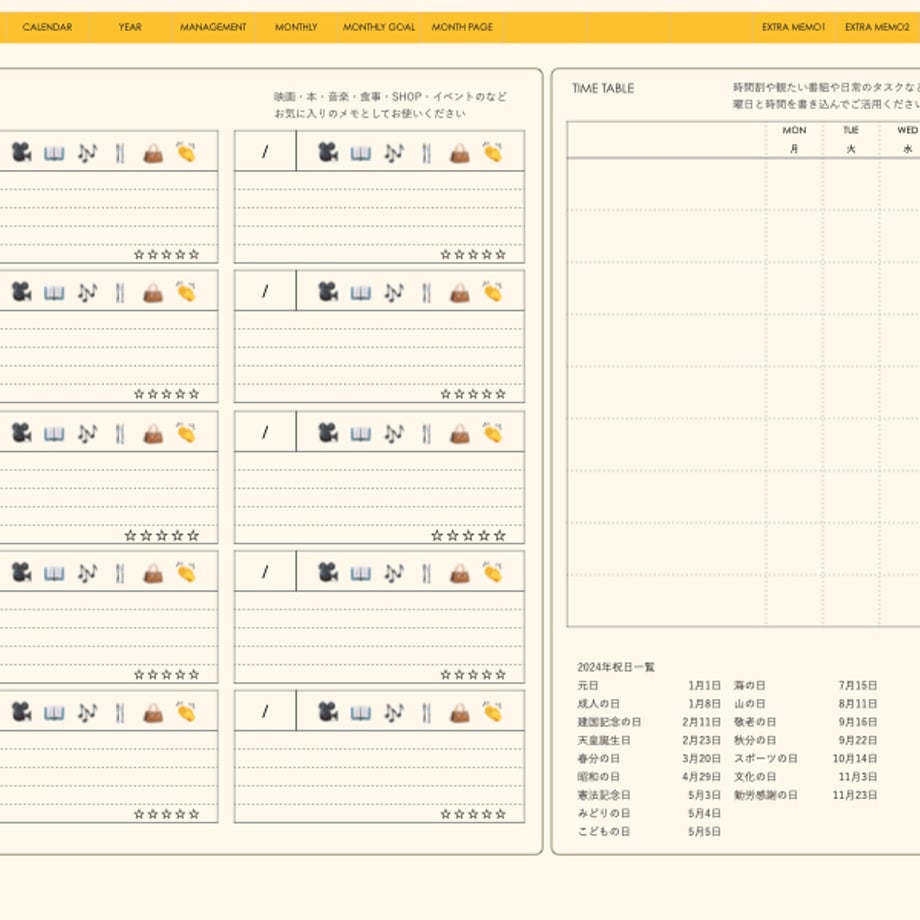
Task: Go to the MANAGEMENT tab
Action: (213, 27)
